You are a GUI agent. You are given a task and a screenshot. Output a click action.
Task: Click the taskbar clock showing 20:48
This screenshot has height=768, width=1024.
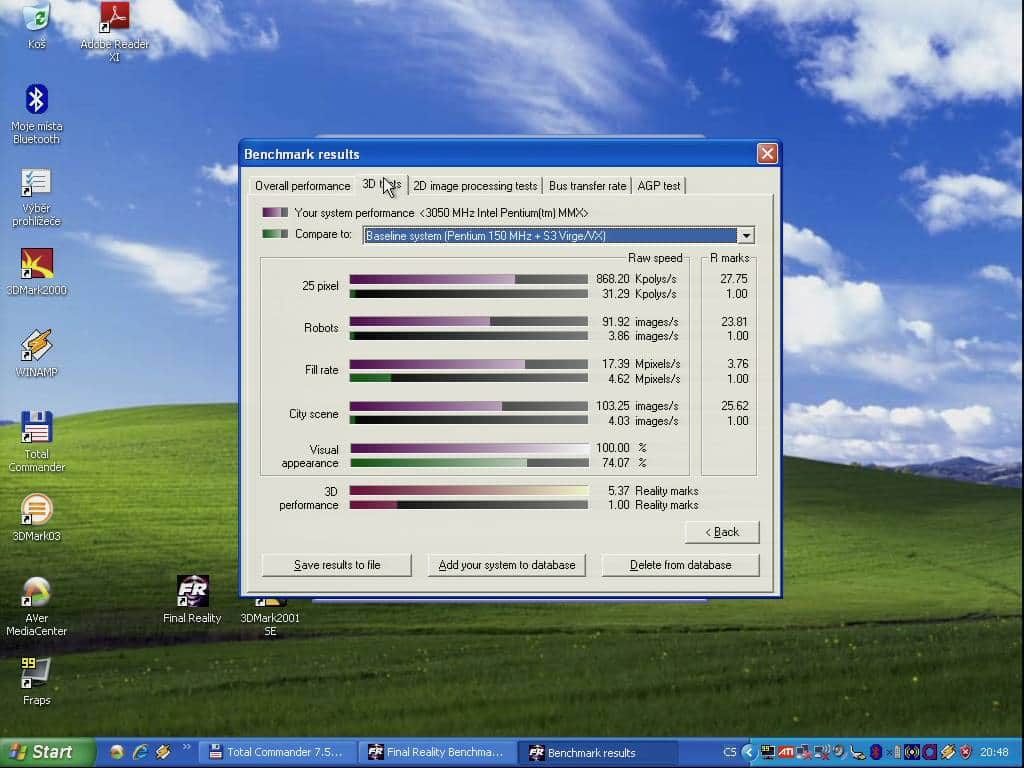click(994, 752)
